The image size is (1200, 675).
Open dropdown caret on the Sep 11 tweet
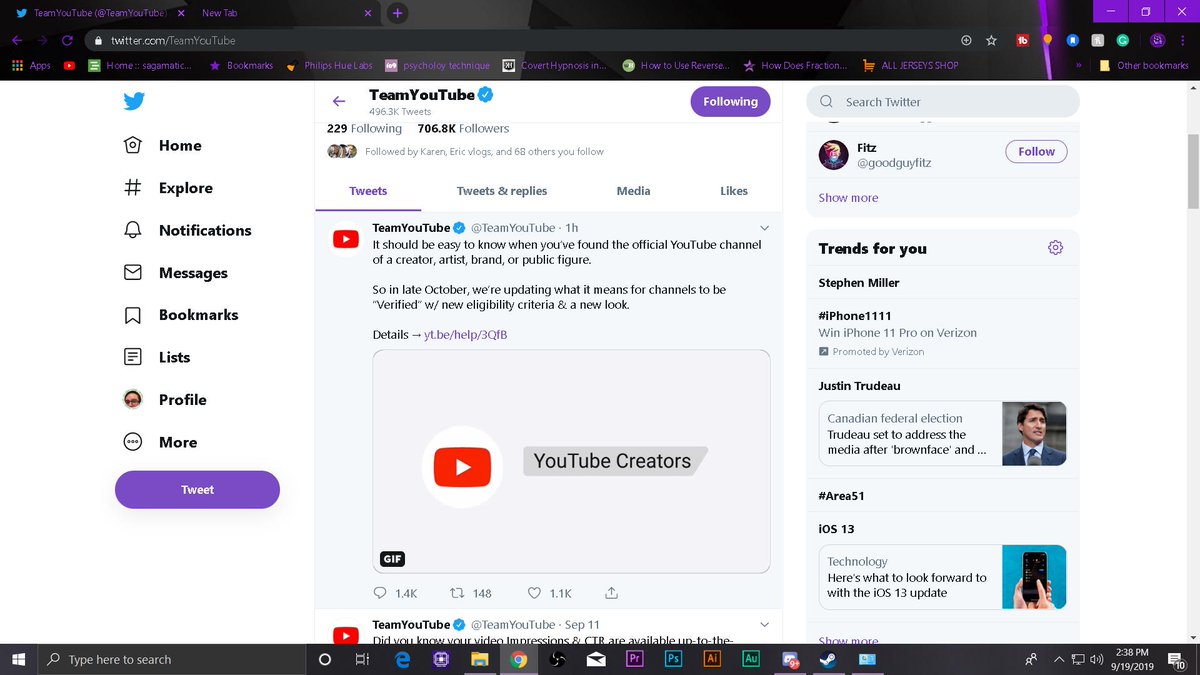764,624
